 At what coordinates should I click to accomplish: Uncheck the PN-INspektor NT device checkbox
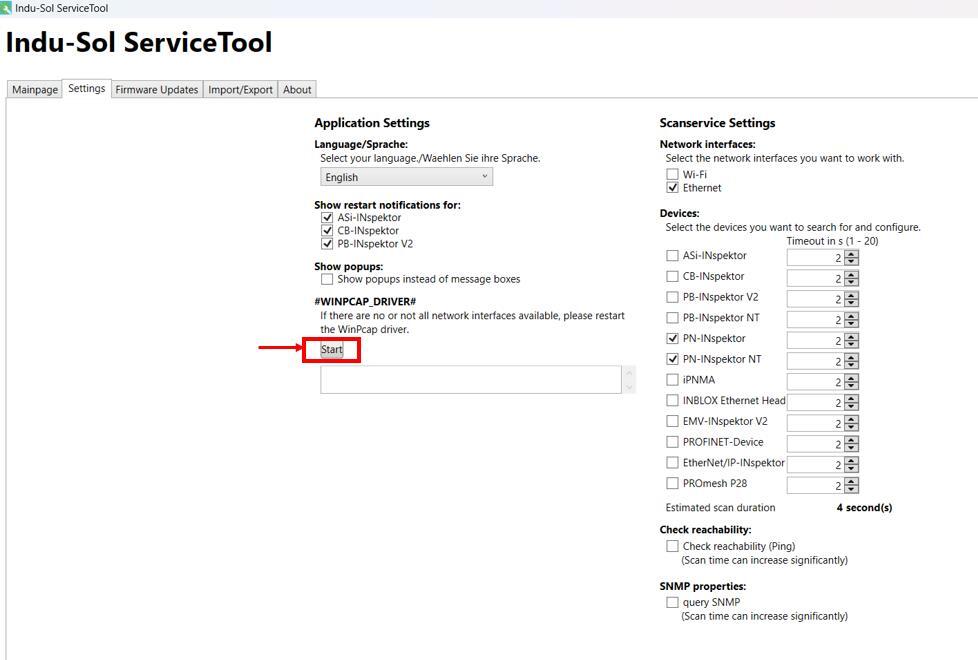coord(672,359)
